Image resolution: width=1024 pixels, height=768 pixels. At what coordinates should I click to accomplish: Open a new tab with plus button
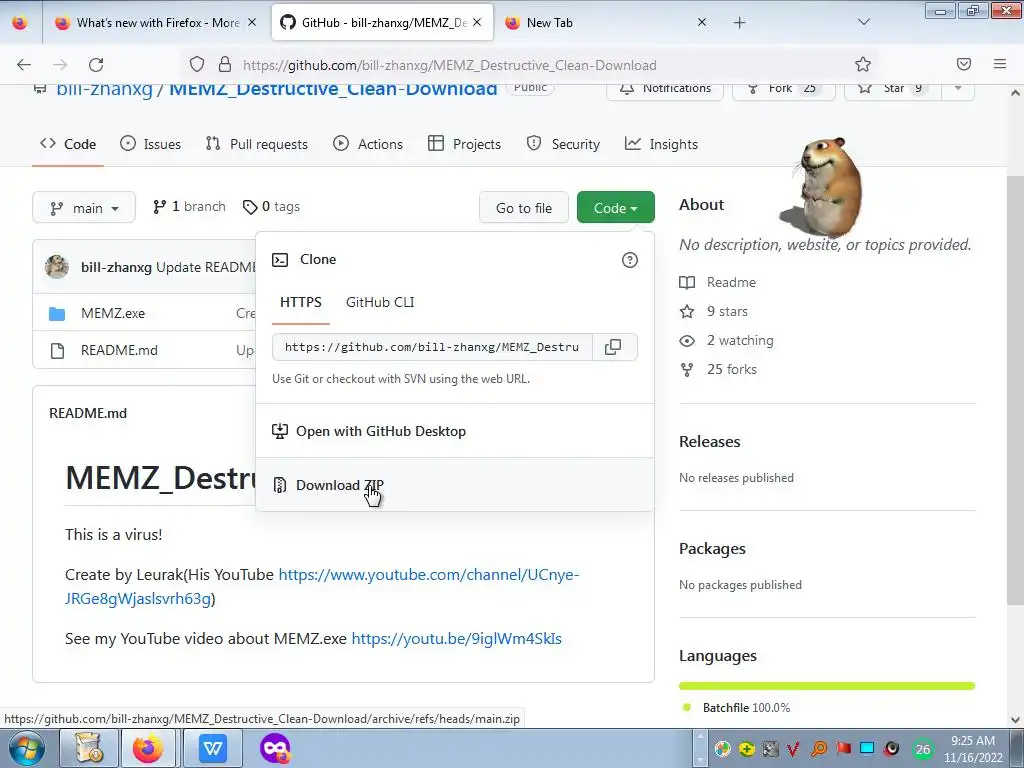(739, 23)
